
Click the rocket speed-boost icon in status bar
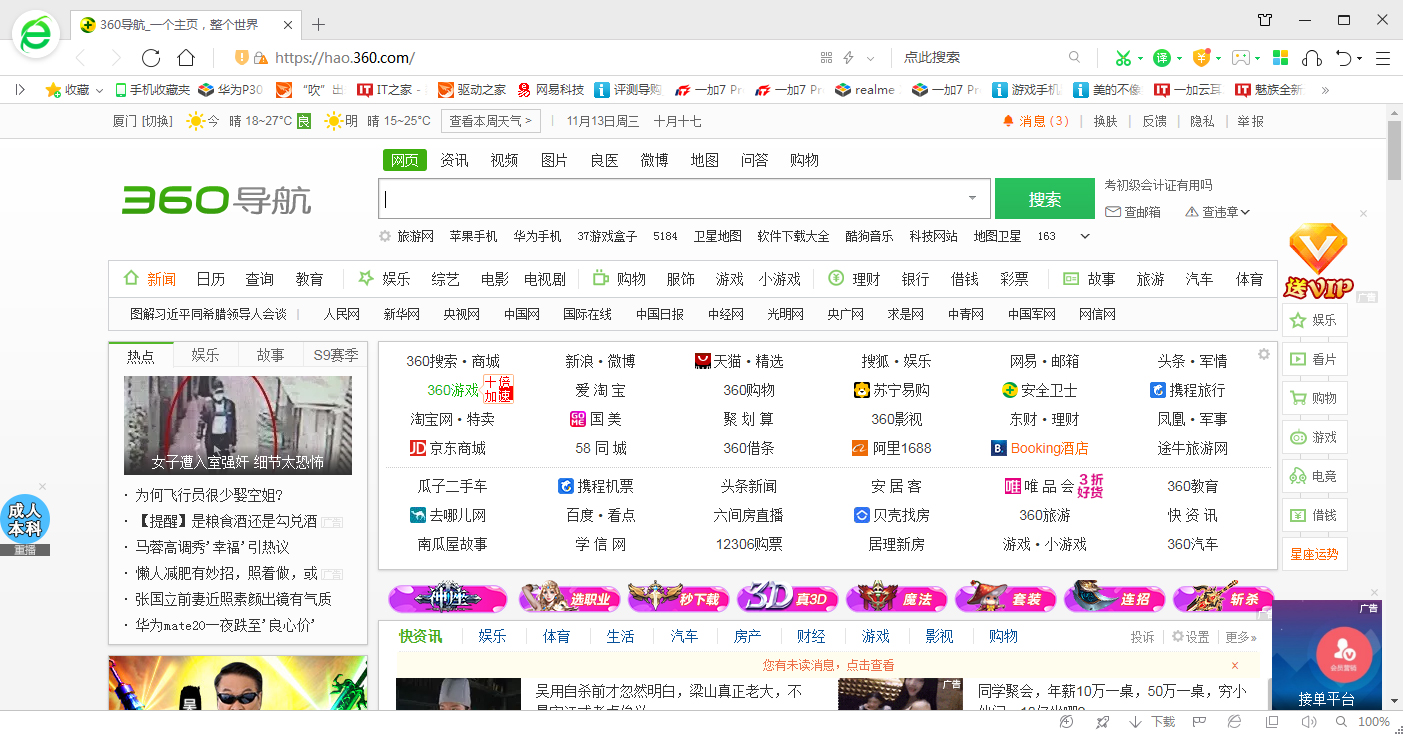coord(1102,721)
